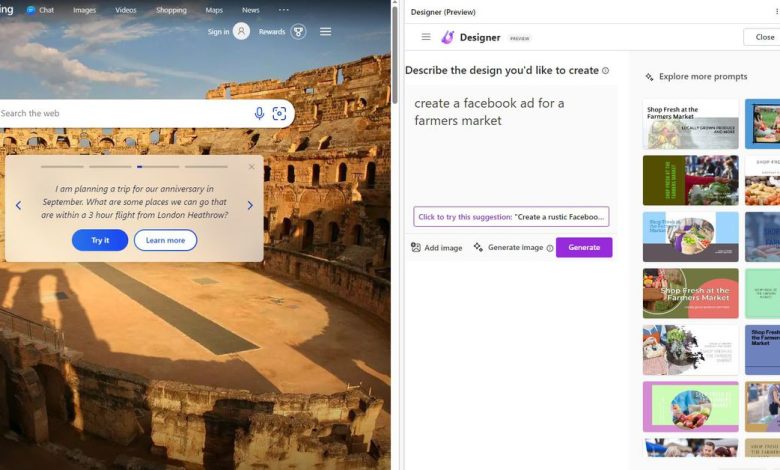Select the third carousel progress segment

[158, 167]
